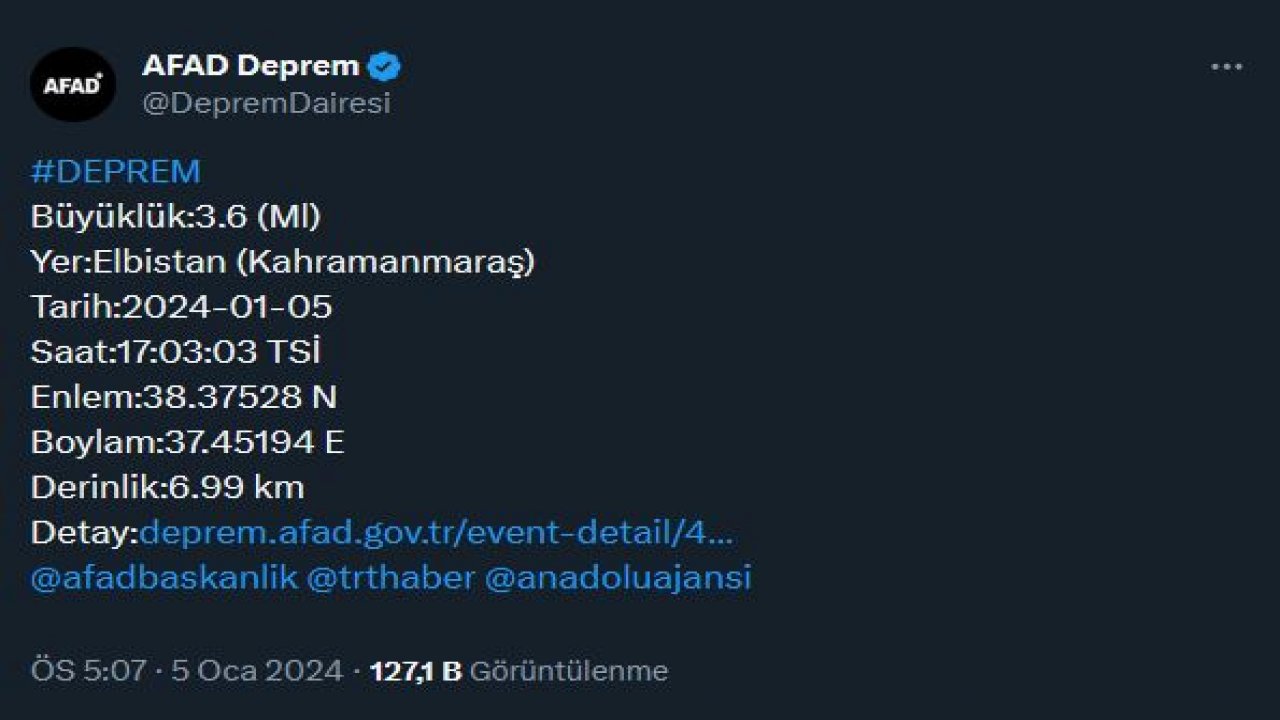The height and width of the screenshot is (720, 1280).
Task: Click the @trthaber mention
Action: [391, 578]
